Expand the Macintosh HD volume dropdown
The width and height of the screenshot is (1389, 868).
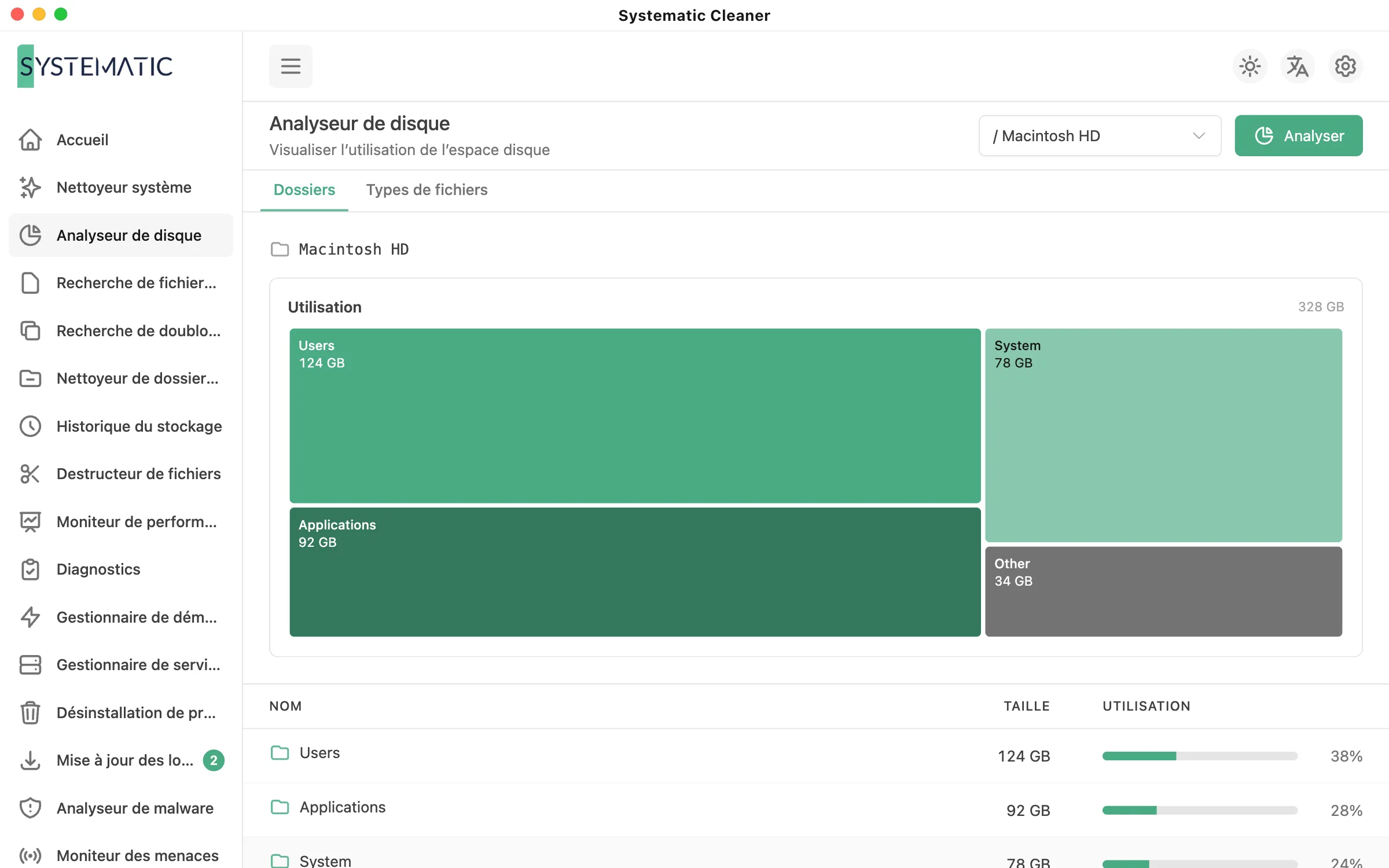(x=1100, y=135)
